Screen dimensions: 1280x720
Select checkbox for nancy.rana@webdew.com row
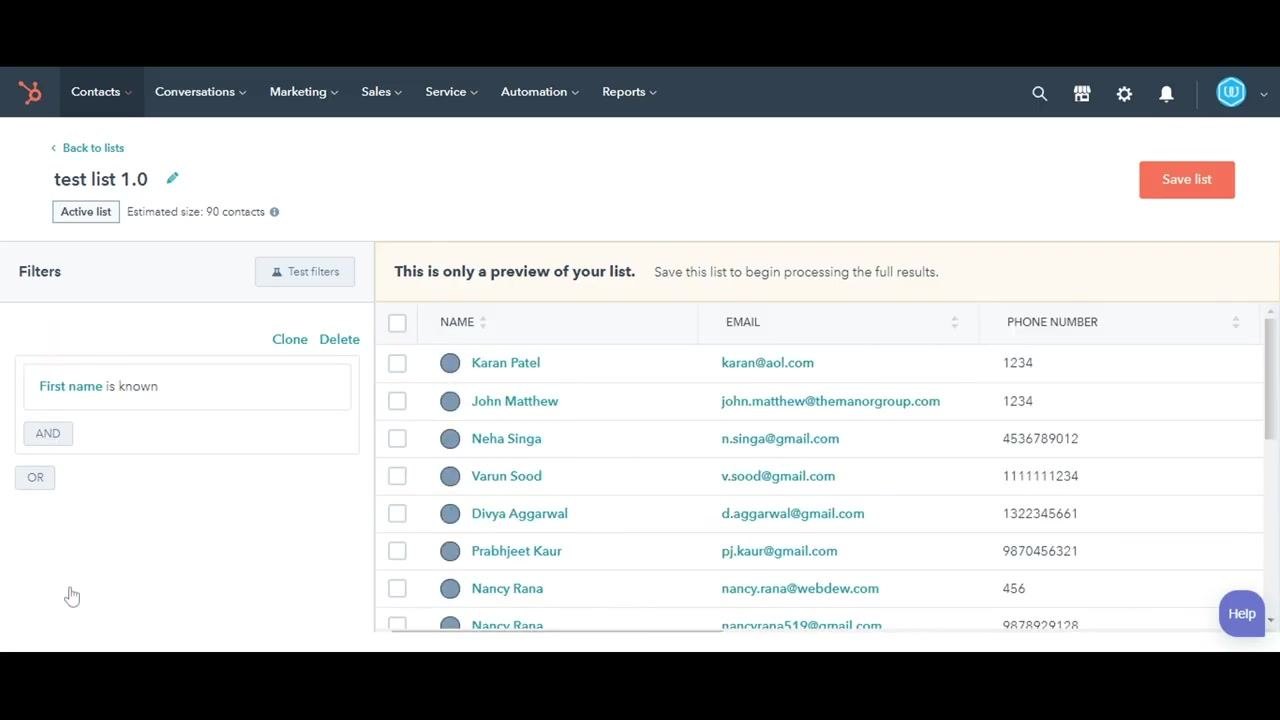(x=397, y=589)
